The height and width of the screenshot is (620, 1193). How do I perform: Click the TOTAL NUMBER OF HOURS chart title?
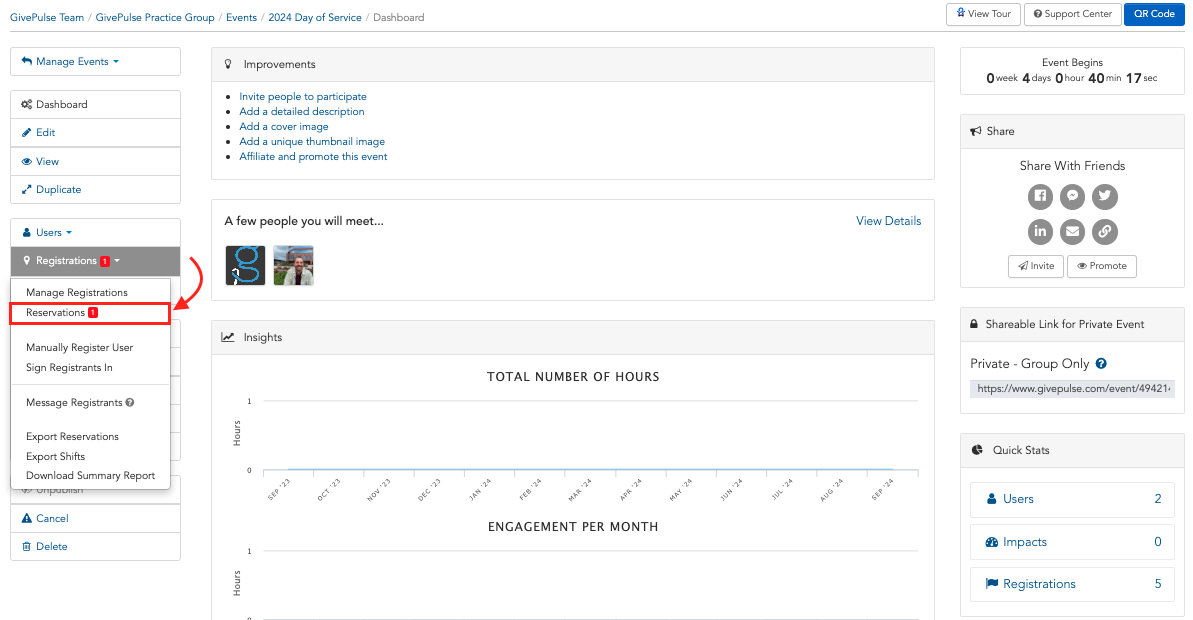click(x=573, y=377)
